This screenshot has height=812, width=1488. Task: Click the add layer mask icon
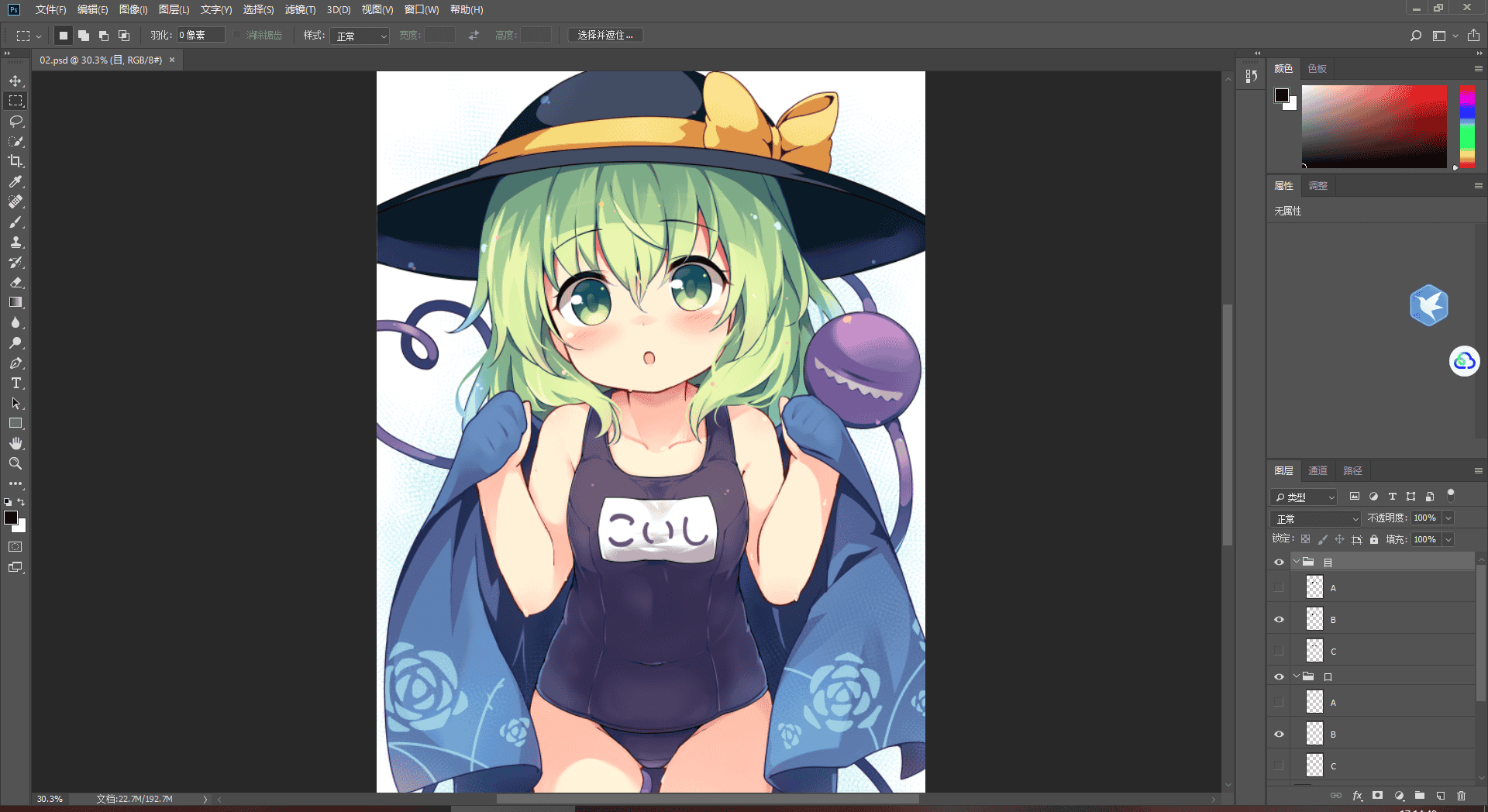(x=1377, y=796)
